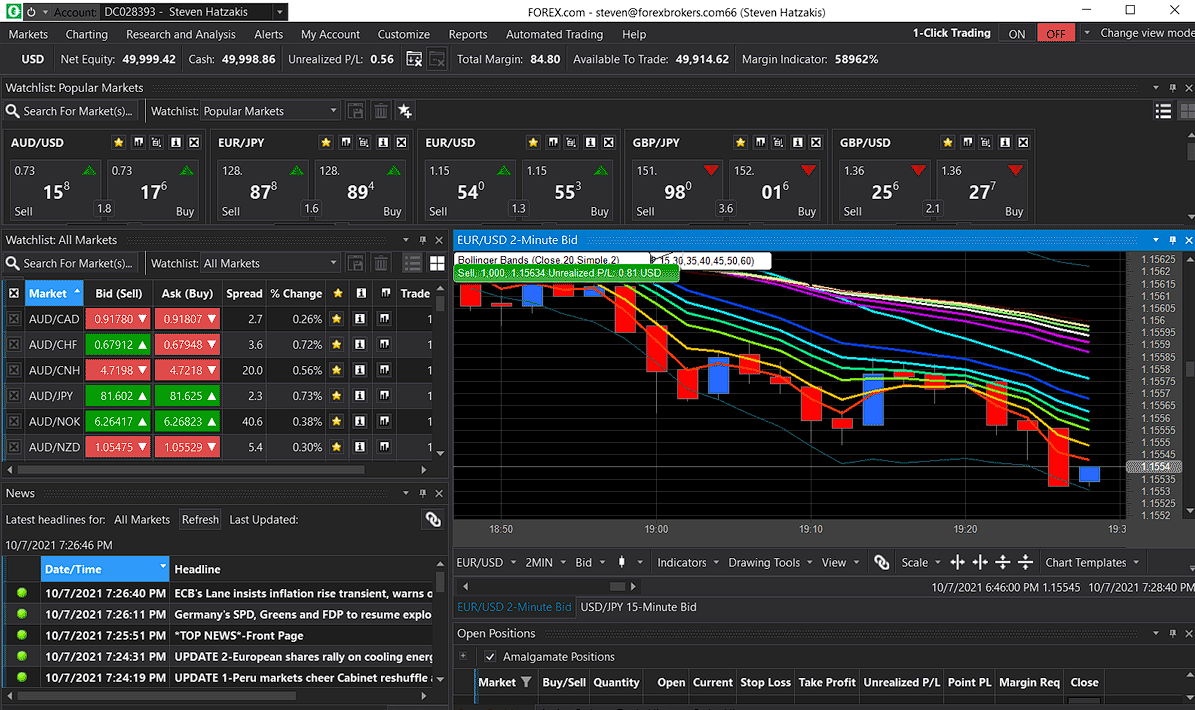The width and height of the screenshot is (1195, 710).
Task: Click the chart link icon beside Scale
Action: tap(881, 563)
